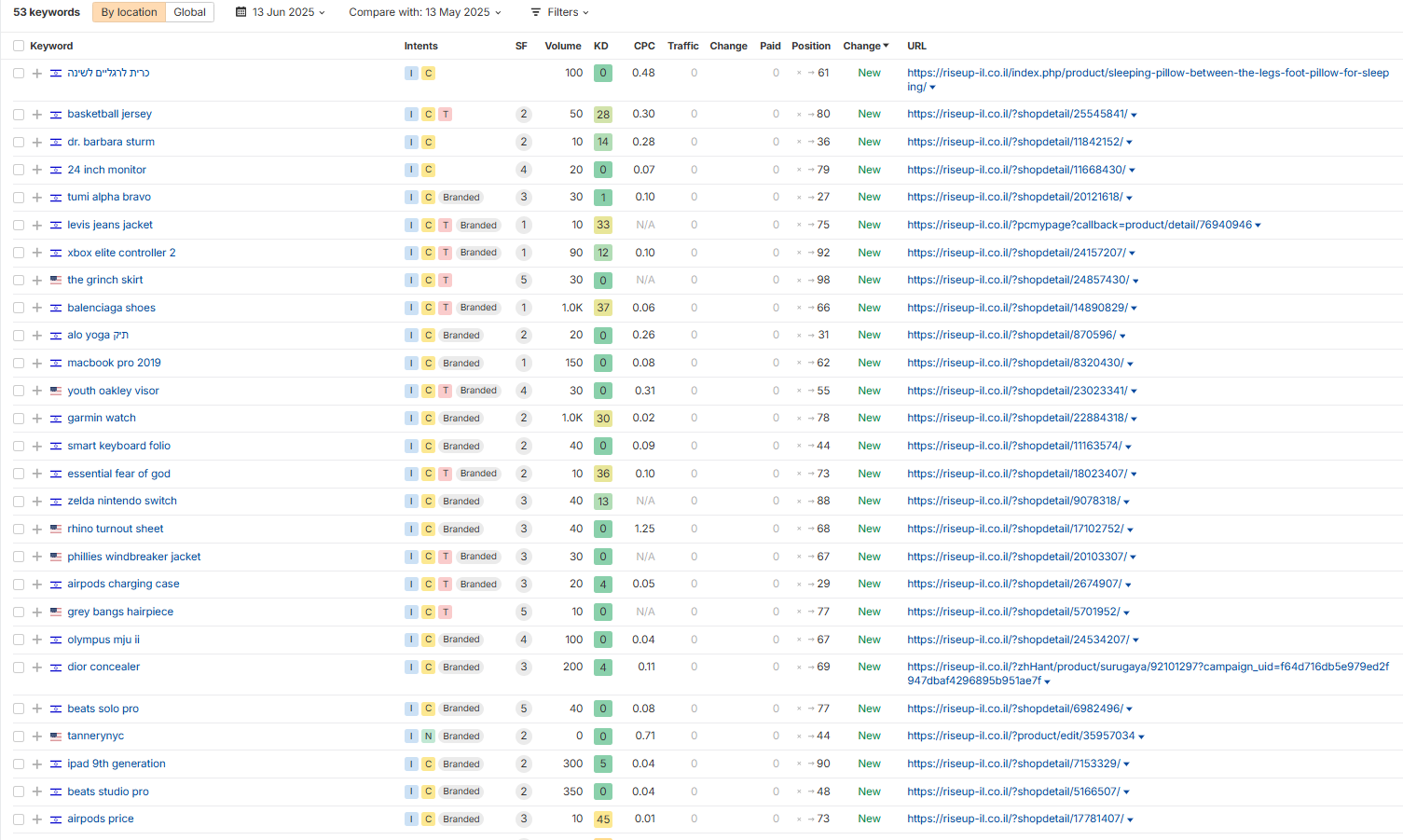Click the SF count badge for beats solo pro
The height and width of the screenshot is (840, 1403).
(x=524, y=709)
